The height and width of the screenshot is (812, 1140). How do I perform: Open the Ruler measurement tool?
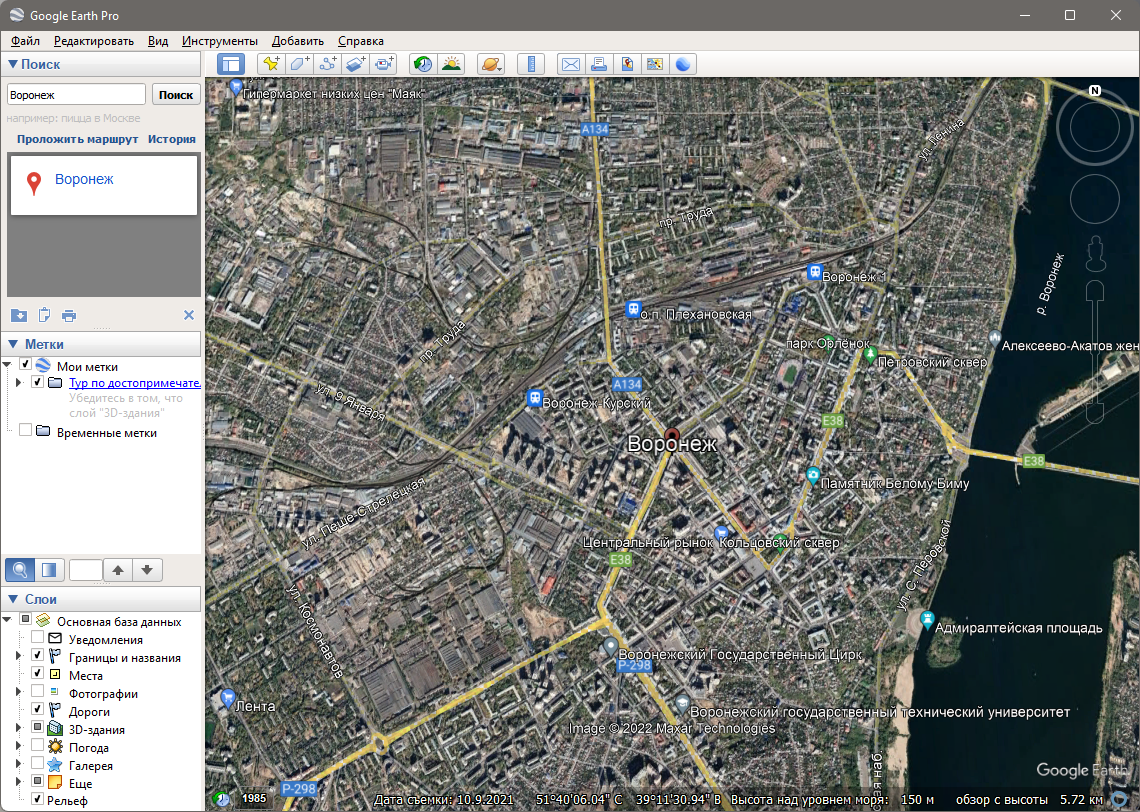click(531, 64)
